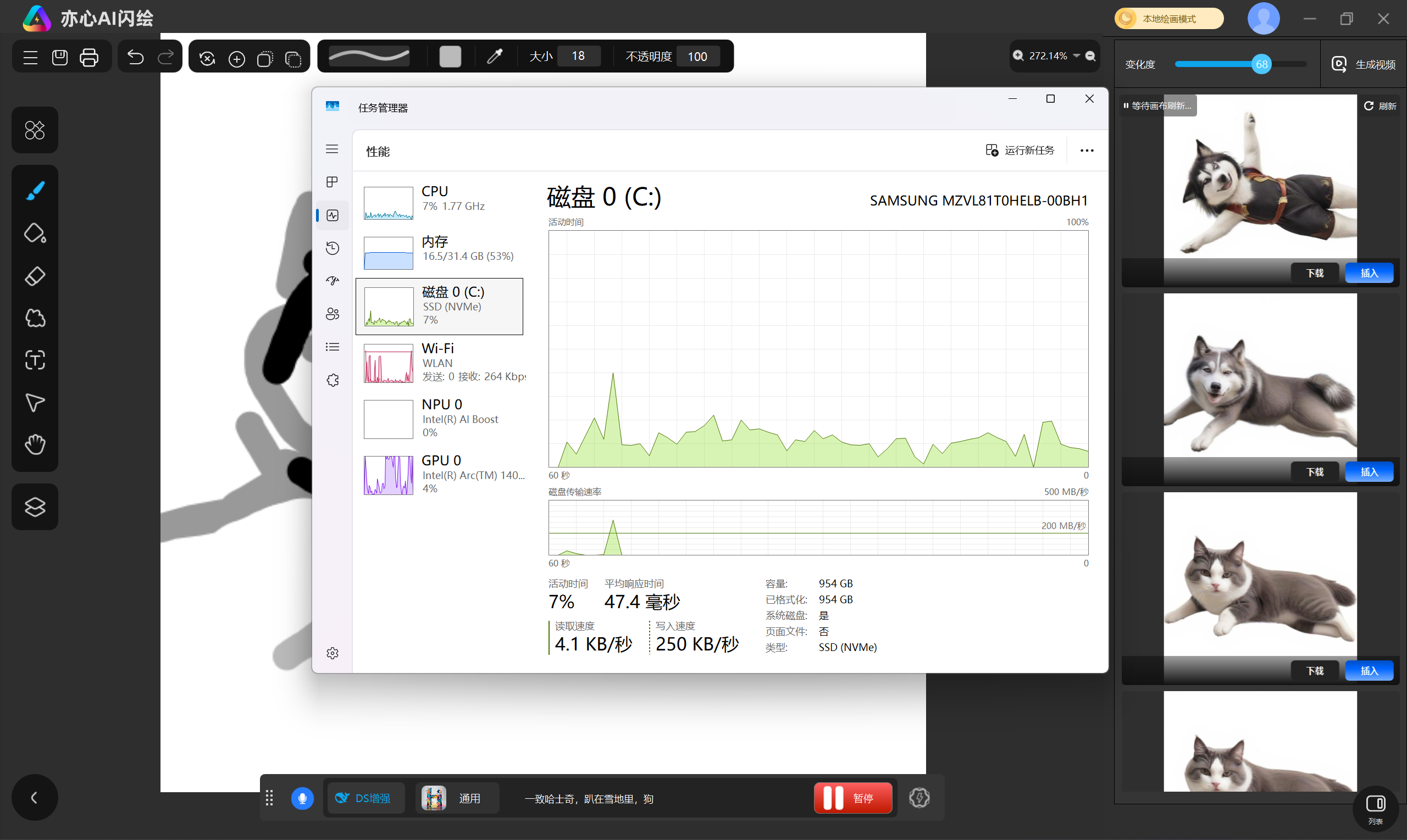Image resolution: width=1407 pixels, height=840 pixels.
Task: Open the zoom percentage dropdown
Action: click(1076, 55)
